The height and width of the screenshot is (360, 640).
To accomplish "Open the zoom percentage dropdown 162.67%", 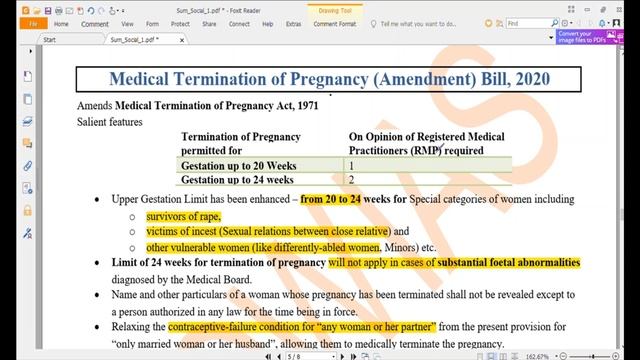I will coord(556,357).
